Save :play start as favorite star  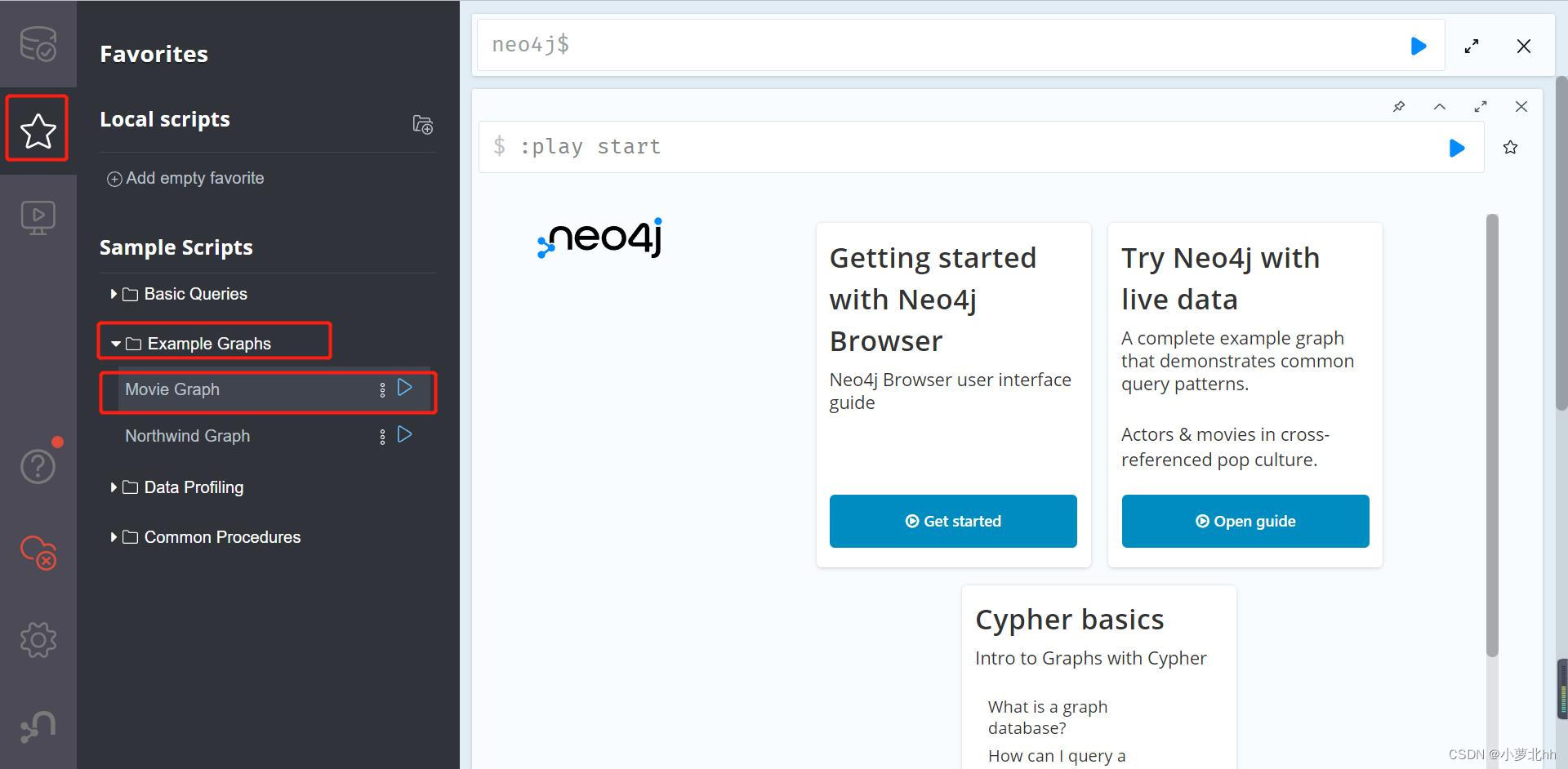point(1510,147)
